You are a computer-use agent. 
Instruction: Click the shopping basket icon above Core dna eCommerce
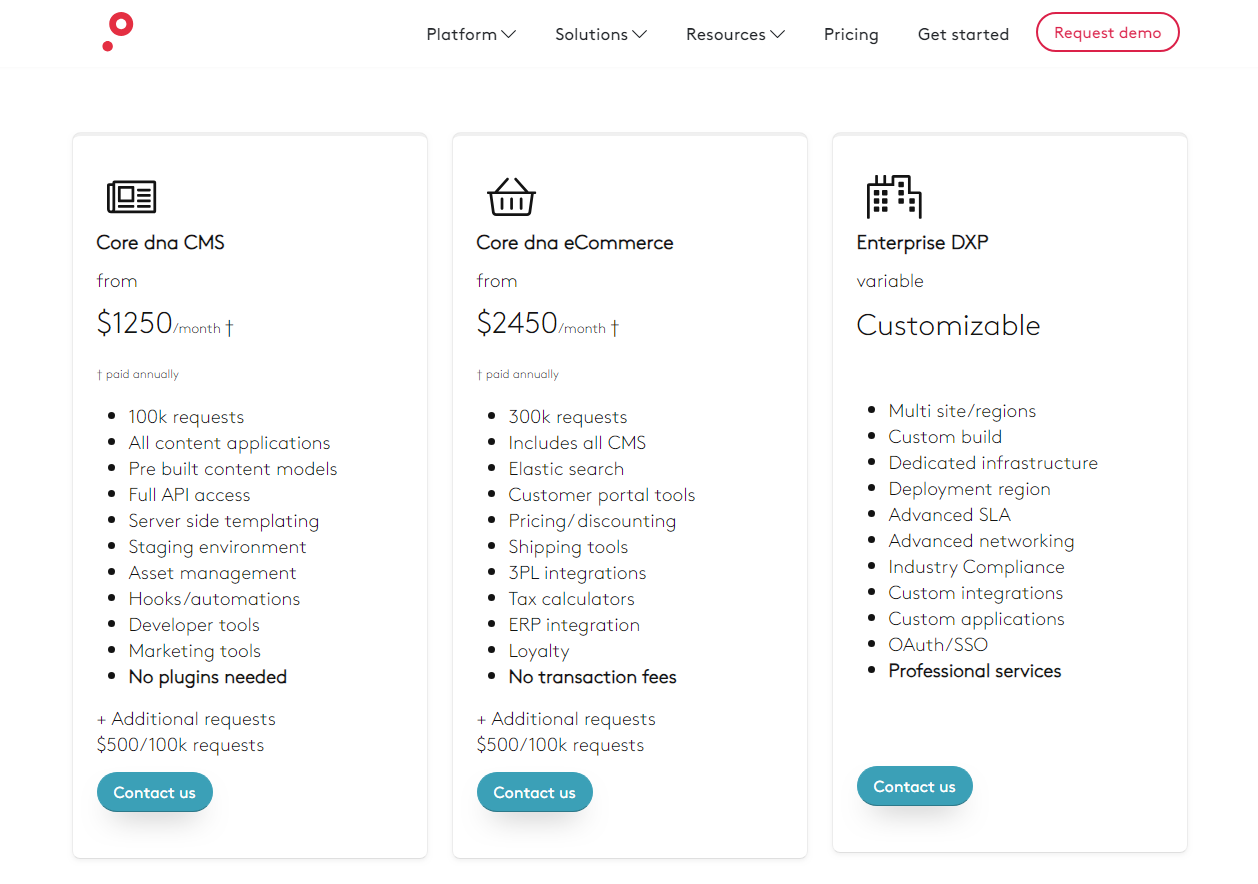pos(511,196)
